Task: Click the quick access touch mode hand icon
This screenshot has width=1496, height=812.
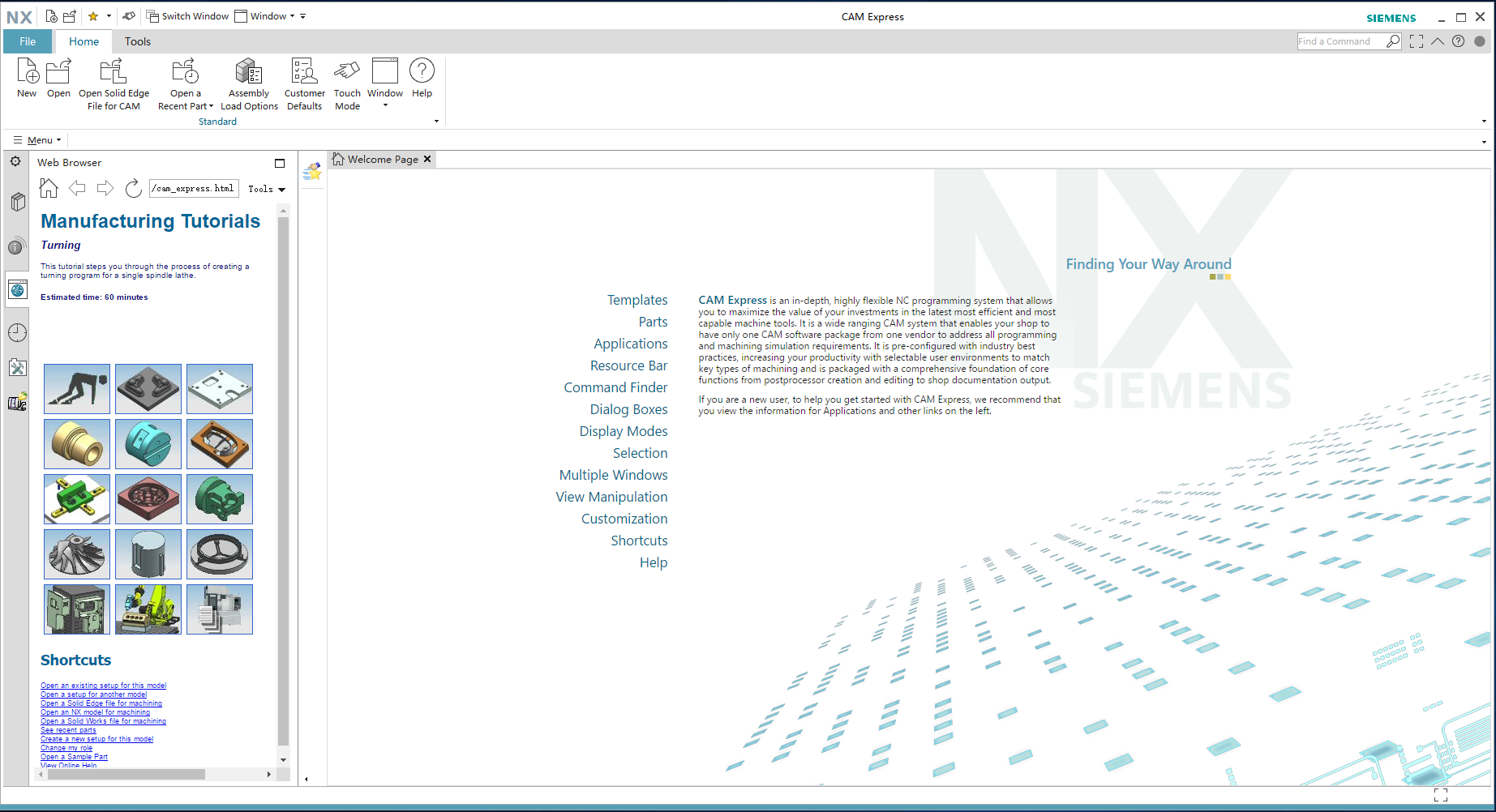Action: pyautogui.click(x=129, y=16)
